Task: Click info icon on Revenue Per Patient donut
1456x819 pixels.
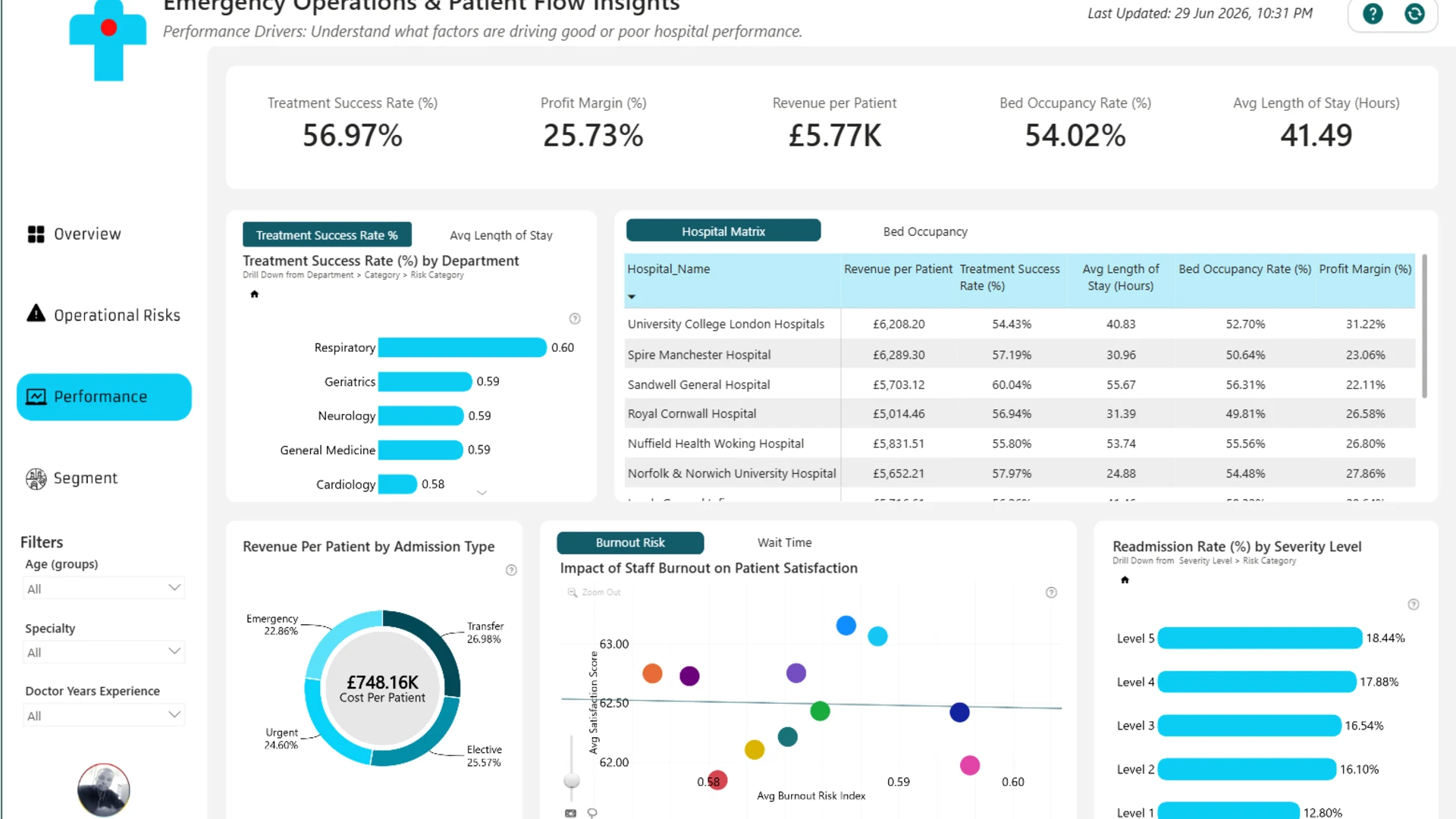Action: 511,570
